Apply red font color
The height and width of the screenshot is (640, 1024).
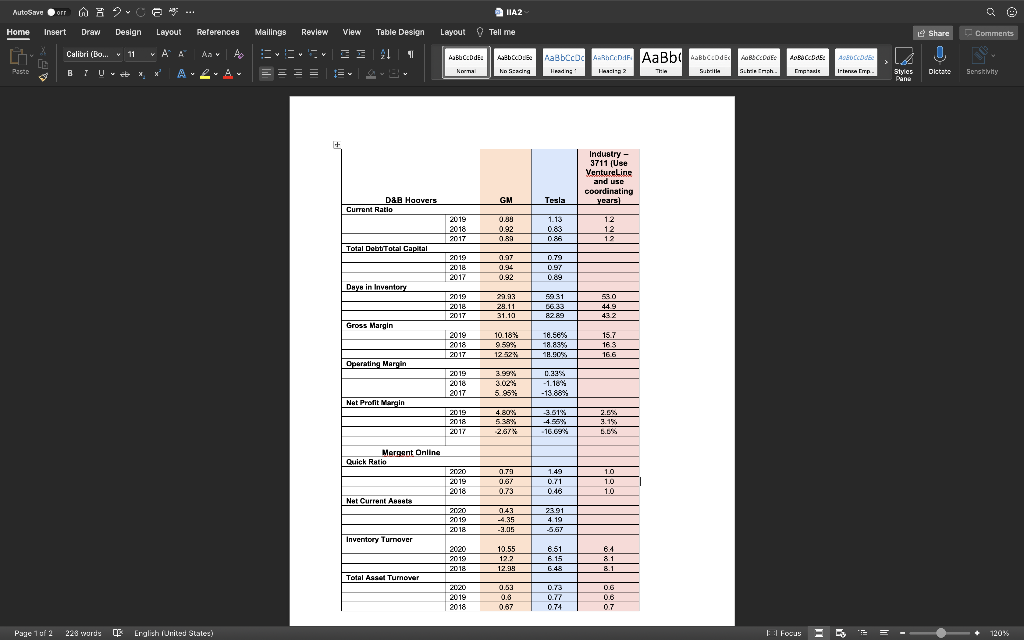228,74
